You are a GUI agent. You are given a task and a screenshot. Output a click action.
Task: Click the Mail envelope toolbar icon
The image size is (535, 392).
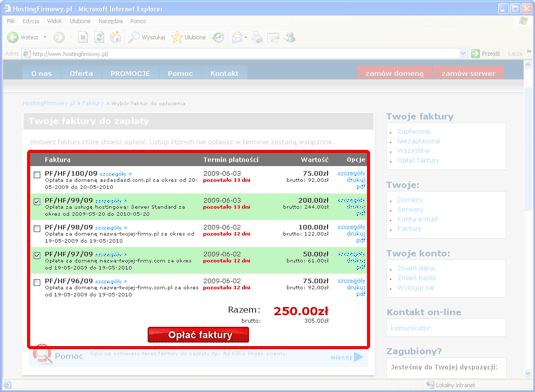(237, 37)
